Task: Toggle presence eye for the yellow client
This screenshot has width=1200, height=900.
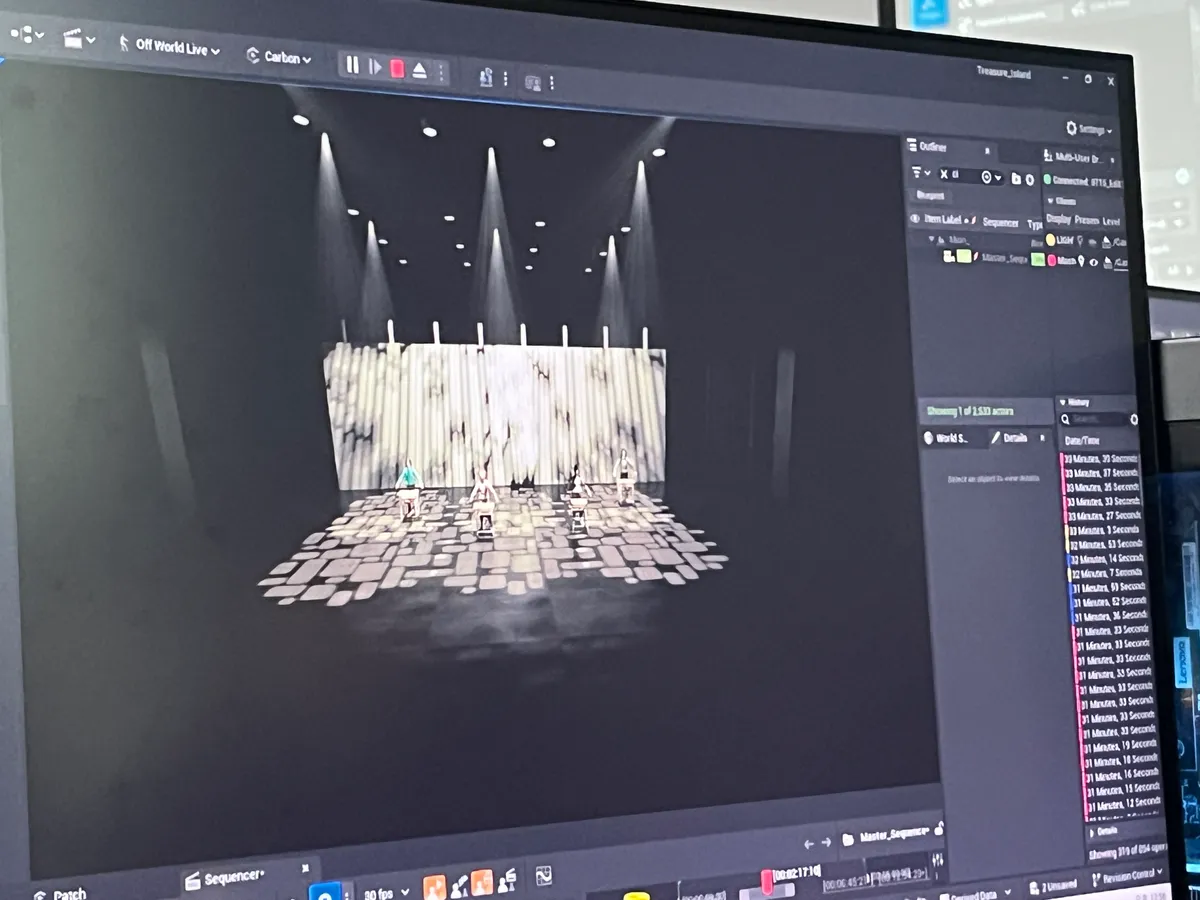Action: pos(1094,241)
